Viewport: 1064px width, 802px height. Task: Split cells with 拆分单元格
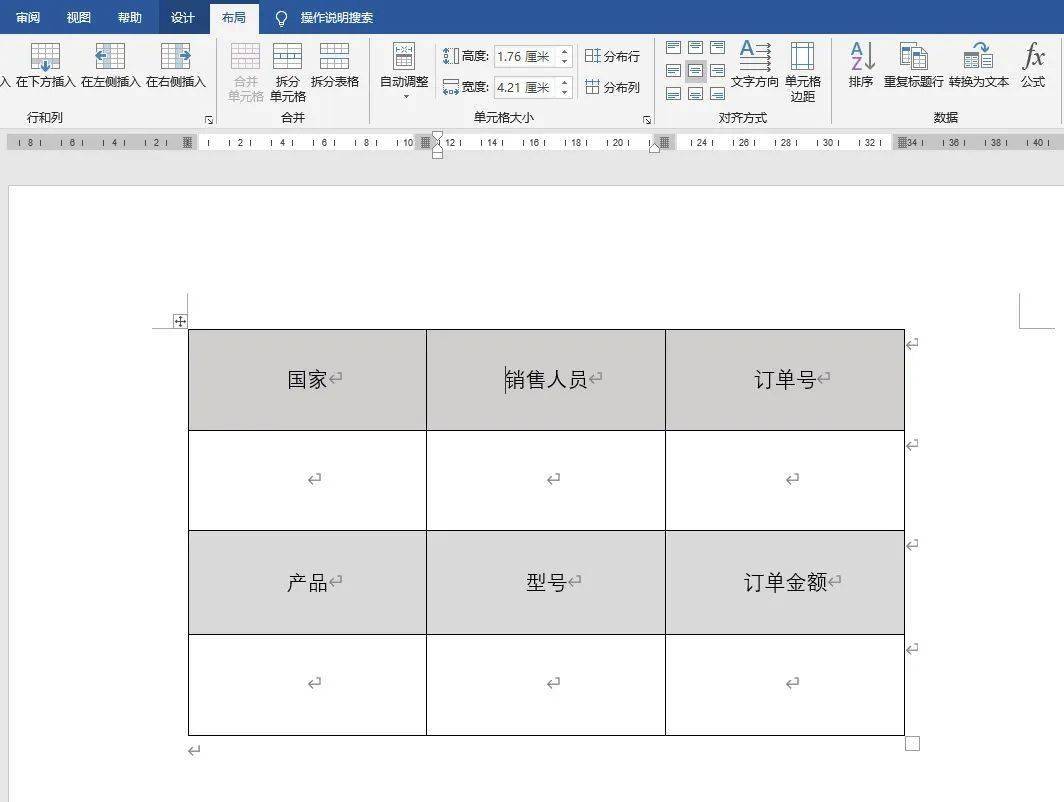pyautogui.click(x=288, y=72)
